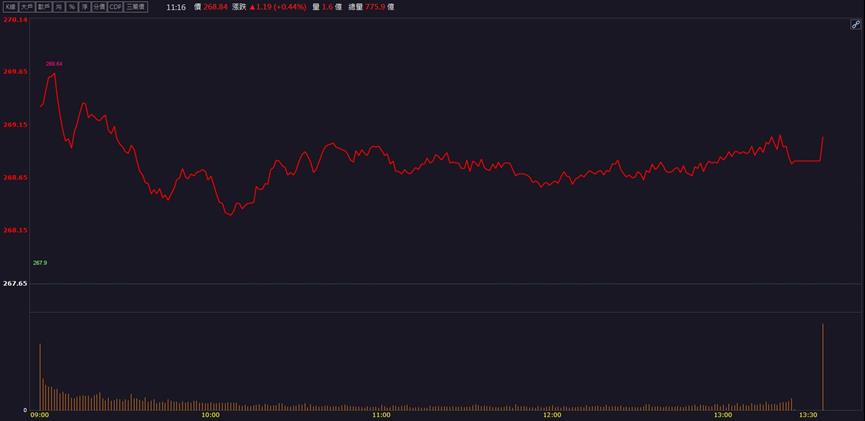Click the price value 268.84 in header
The height and width of the screenshot is (421, 865).
(x=215, y=7)
